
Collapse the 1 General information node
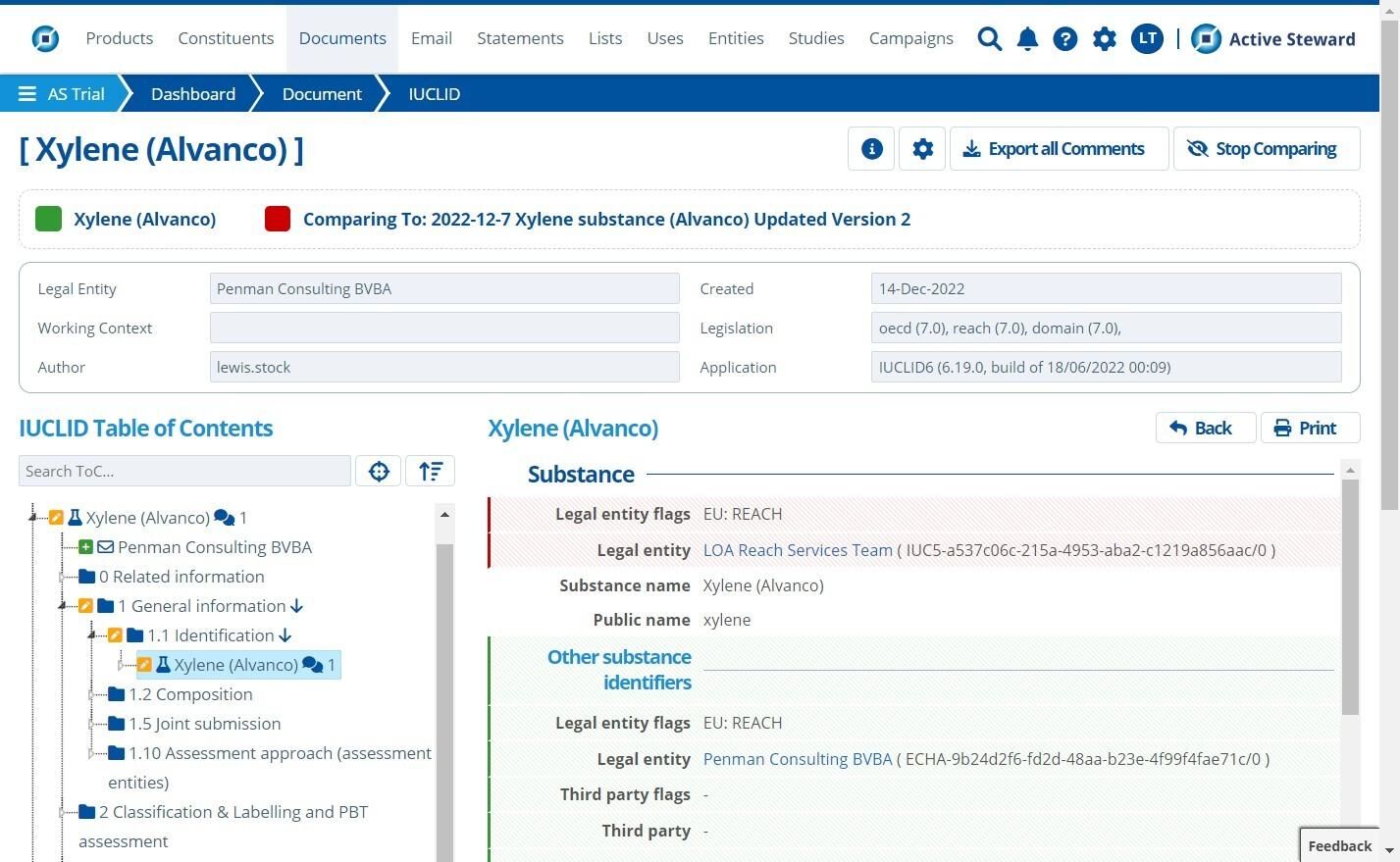(63, 606)
